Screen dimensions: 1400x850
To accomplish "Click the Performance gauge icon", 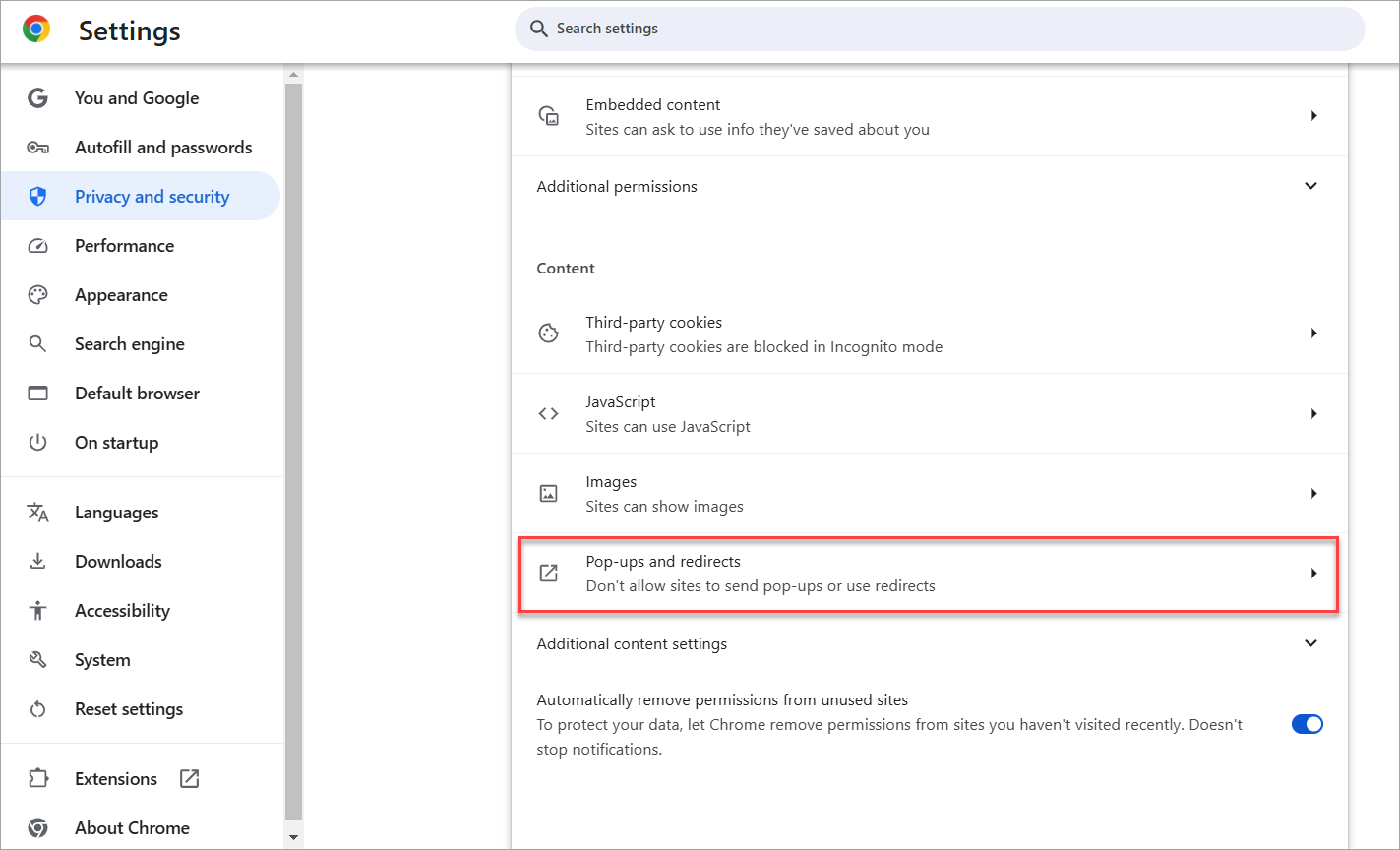I will point(37,246).
